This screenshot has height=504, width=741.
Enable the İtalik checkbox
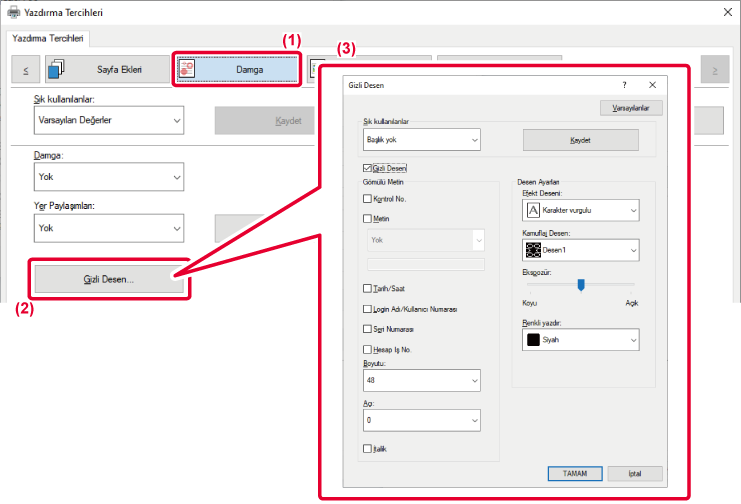[x=368, y=449]
